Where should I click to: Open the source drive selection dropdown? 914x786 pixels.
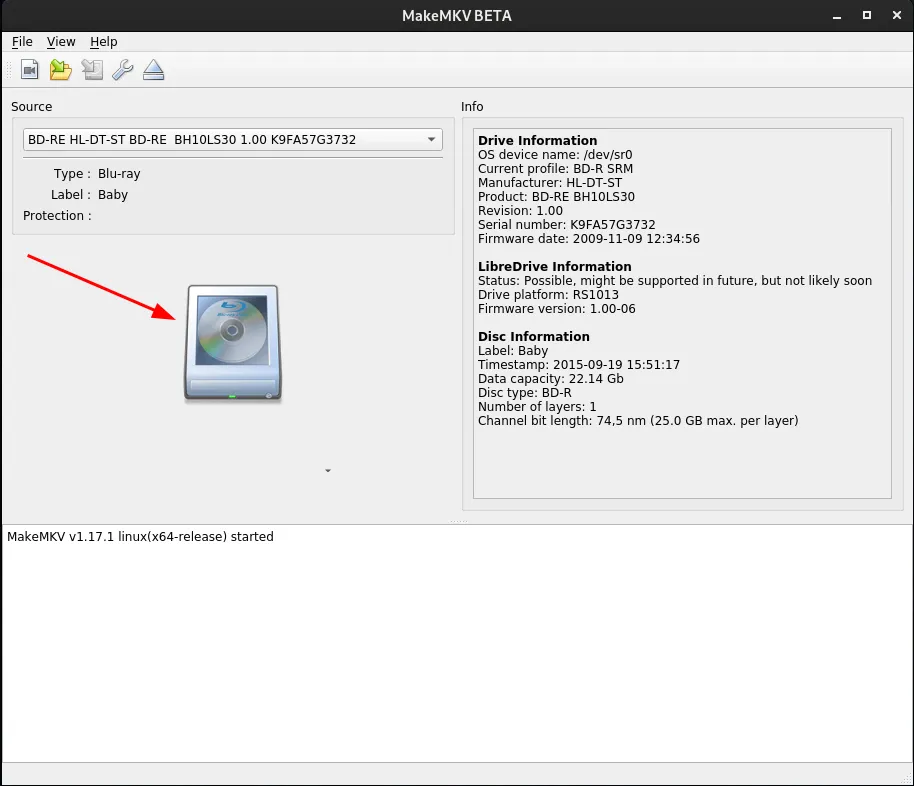click(232, 139)
